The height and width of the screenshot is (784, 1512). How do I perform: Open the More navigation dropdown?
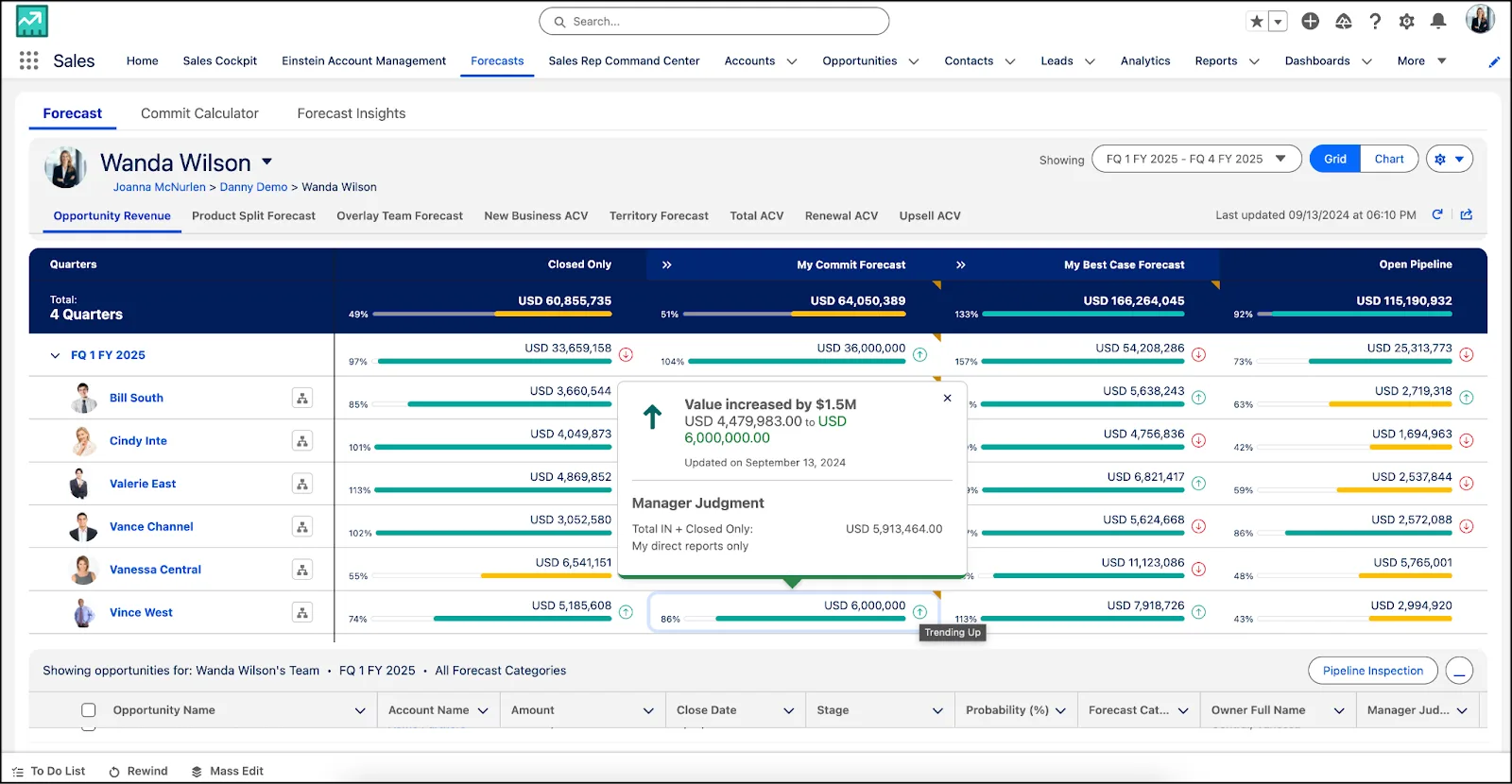click(x=1421, y=60)
